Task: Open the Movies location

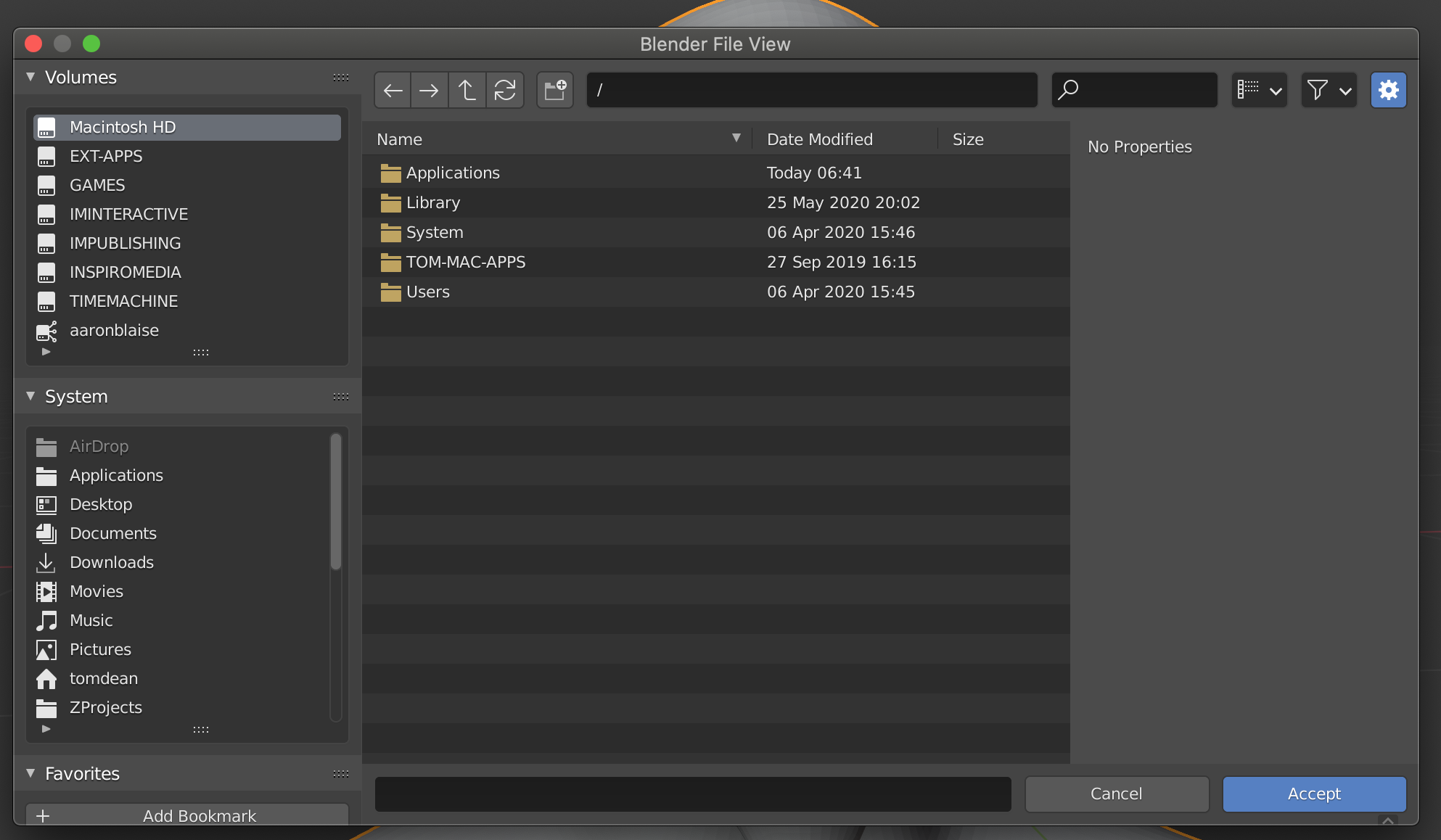Action: pyautogui.click(x=181, y=591)
